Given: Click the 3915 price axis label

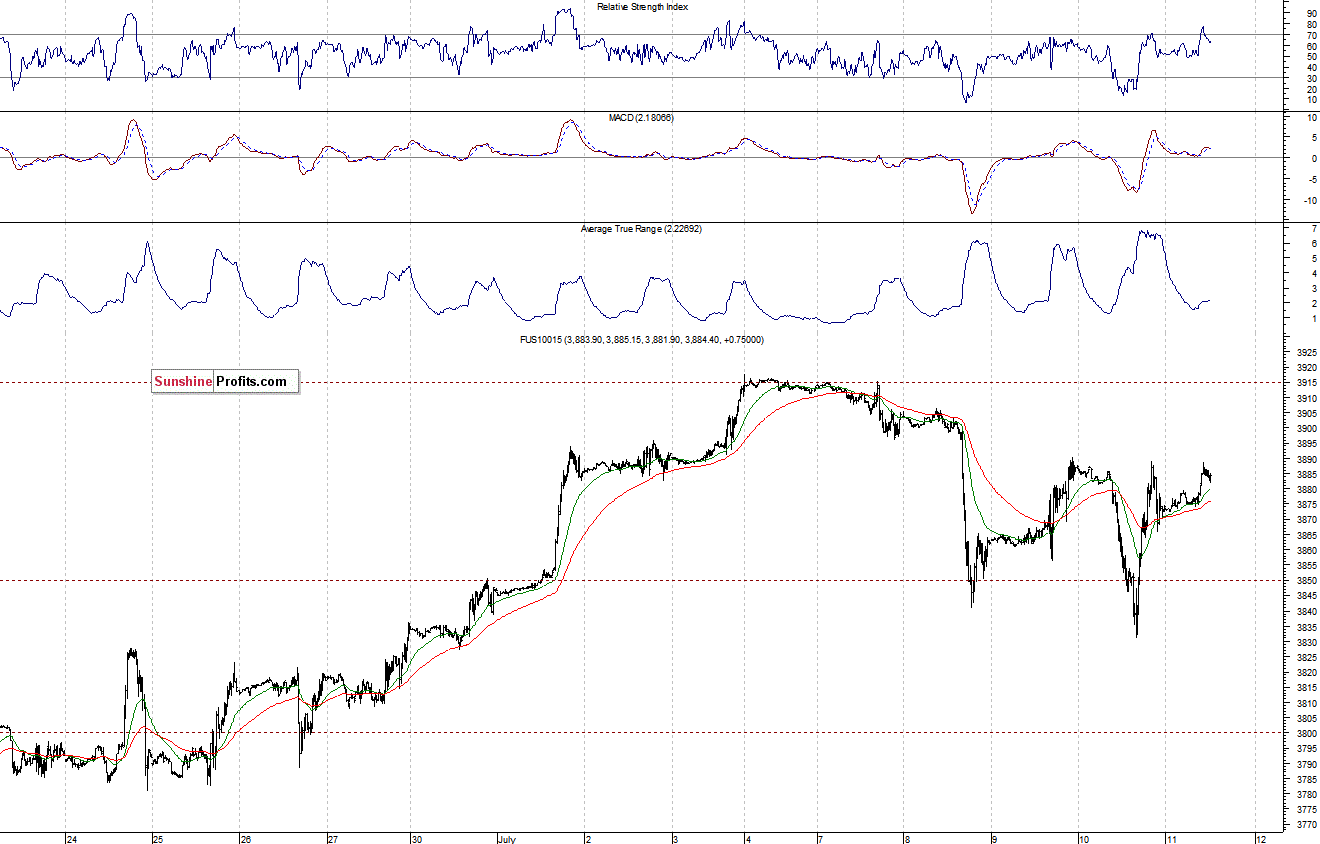Looking at the screenshot, I should [x=1306, y=383].
